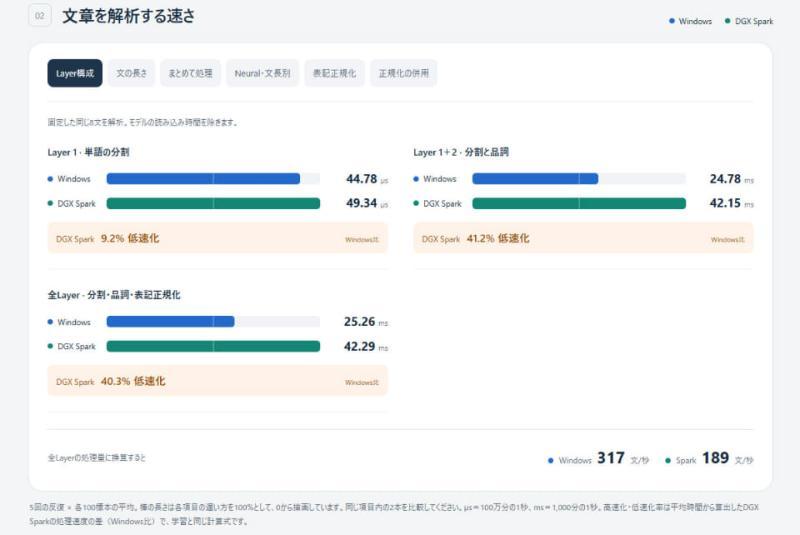Click the Windows 317 文/秒 figure
800x535 pixels.
(x=598, y=458)
